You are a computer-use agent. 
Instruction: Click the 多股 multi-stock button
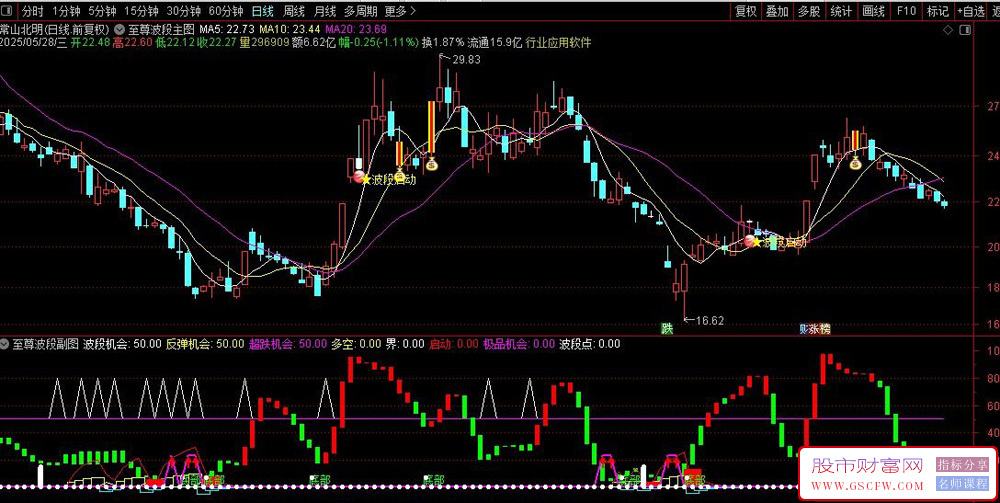click(809, 11)
